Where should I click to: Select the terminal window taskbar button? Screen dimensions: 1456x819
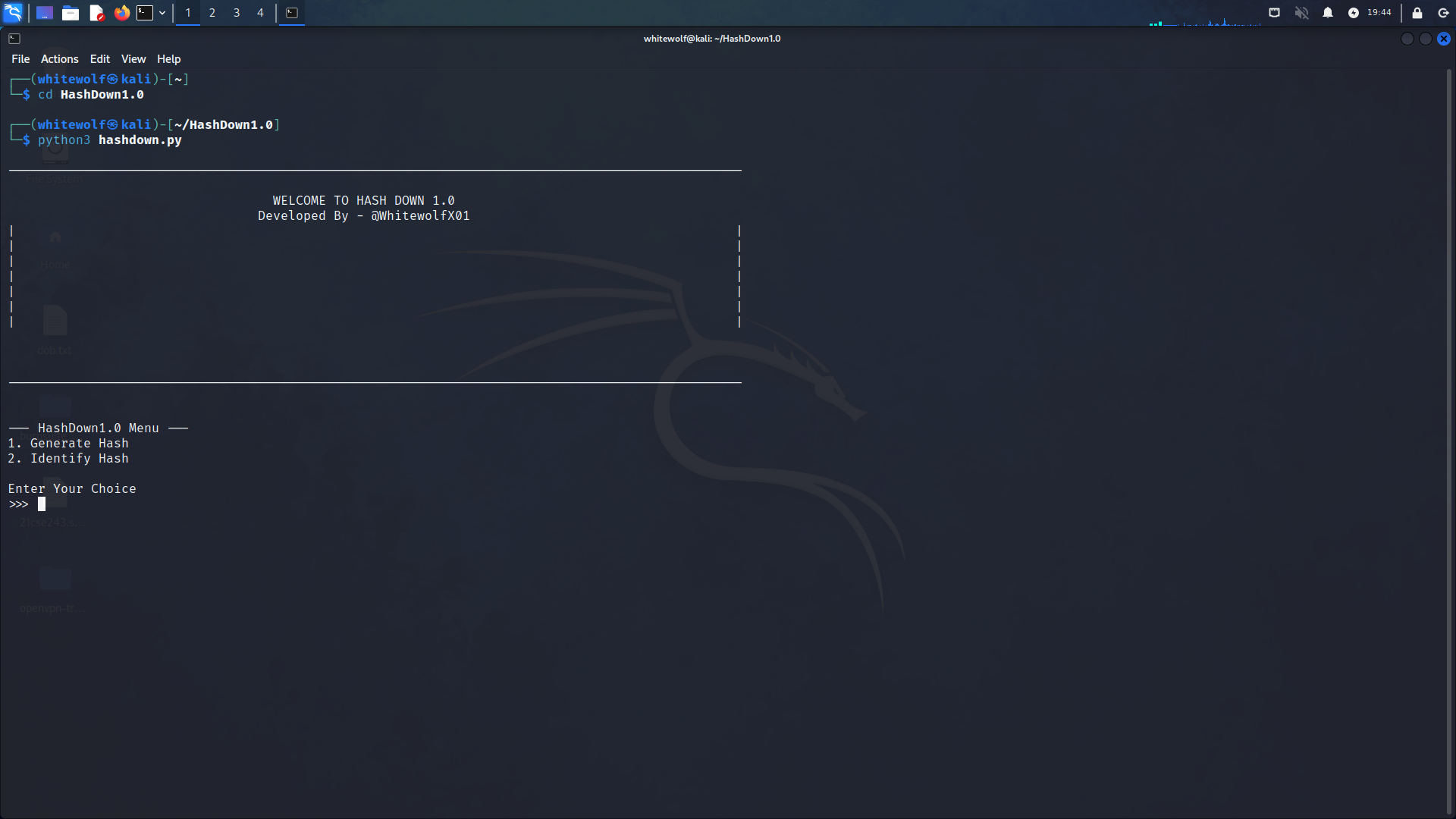pyautogui.click(x=292, y=13)
